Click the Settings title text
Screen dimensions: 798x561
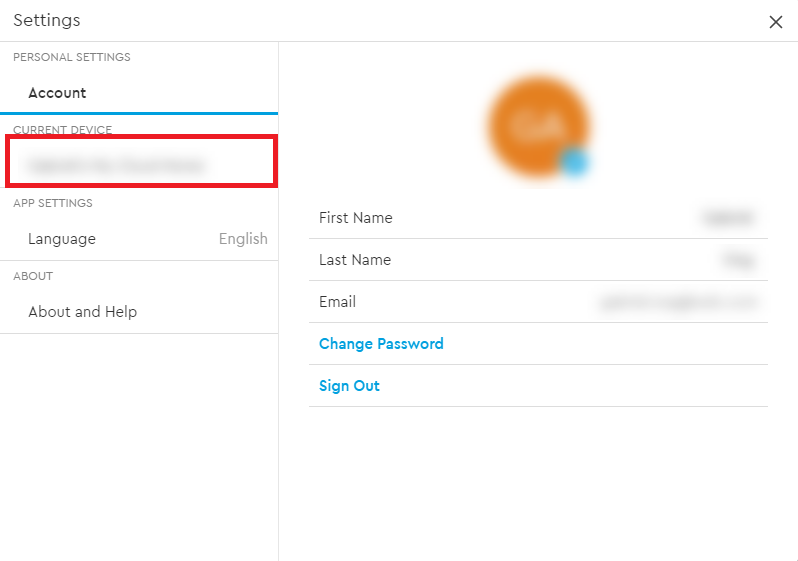47,20
